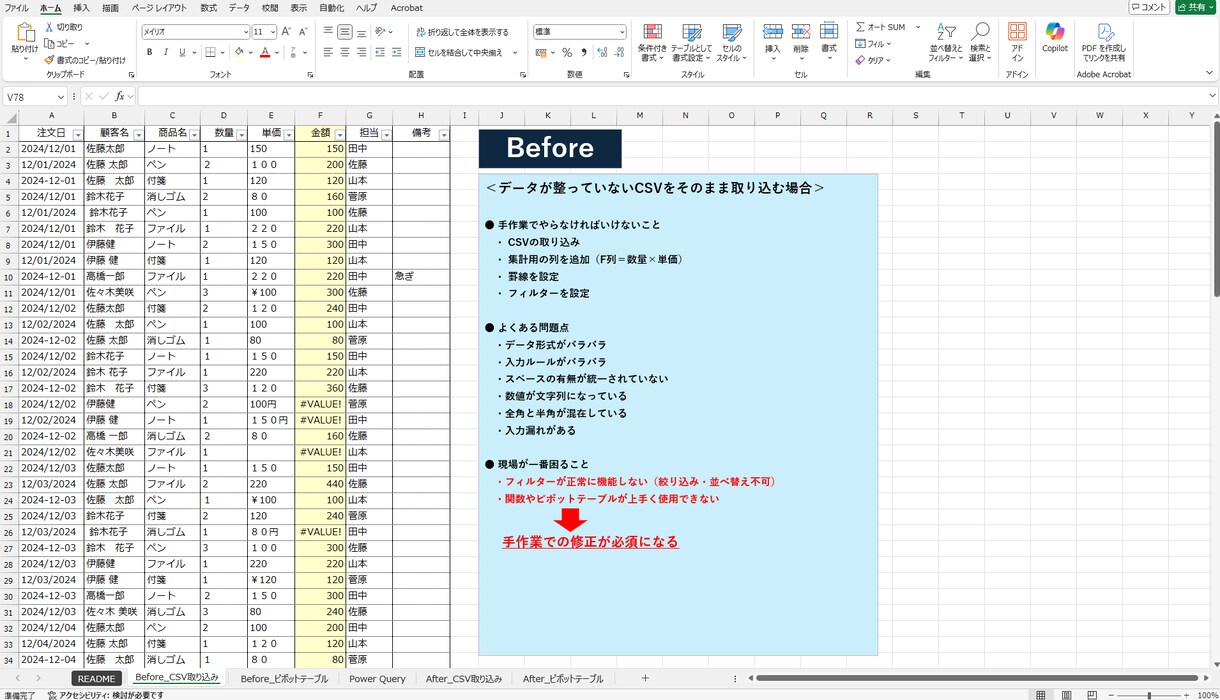1220x700 pixels.
Task: Open the Copilot icon
Action: pyautogui.click(x=1054, y=38)
